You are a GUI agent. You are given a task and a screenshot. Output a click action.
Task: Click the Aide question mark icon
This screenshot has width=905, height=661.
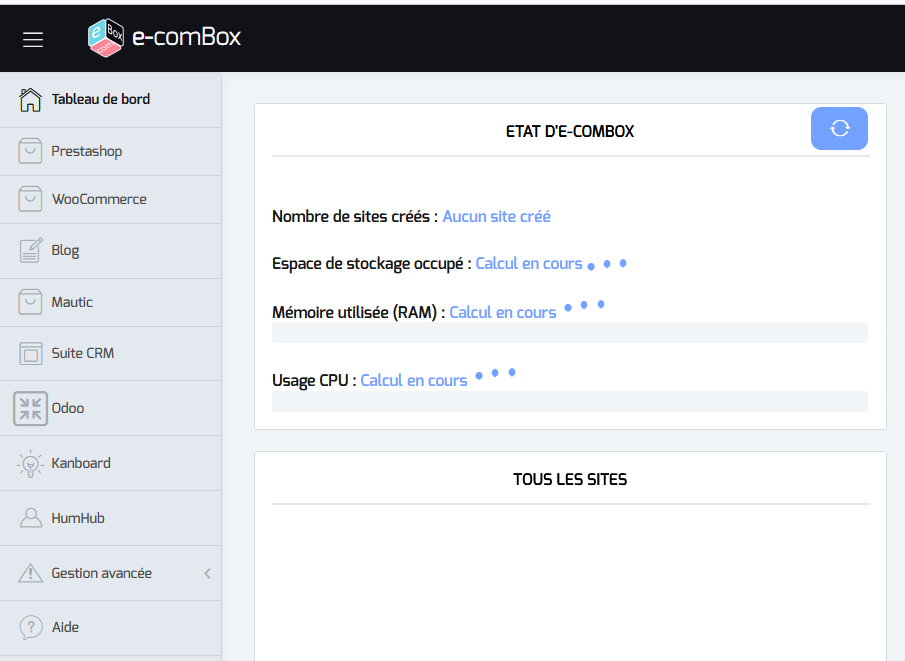[31, 627]
